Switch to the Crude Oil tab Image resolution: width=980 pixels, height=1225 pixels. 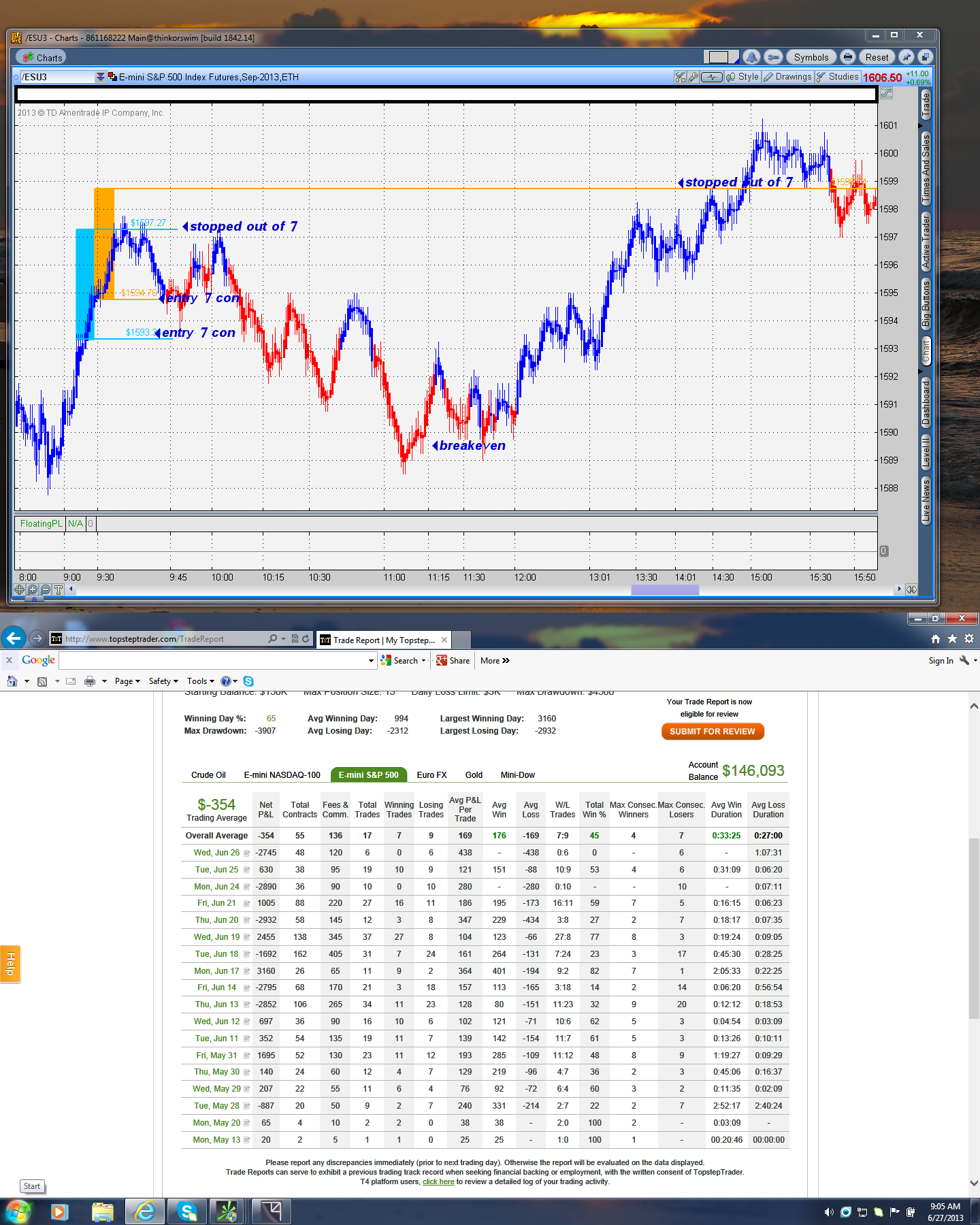tap(208, 775)
